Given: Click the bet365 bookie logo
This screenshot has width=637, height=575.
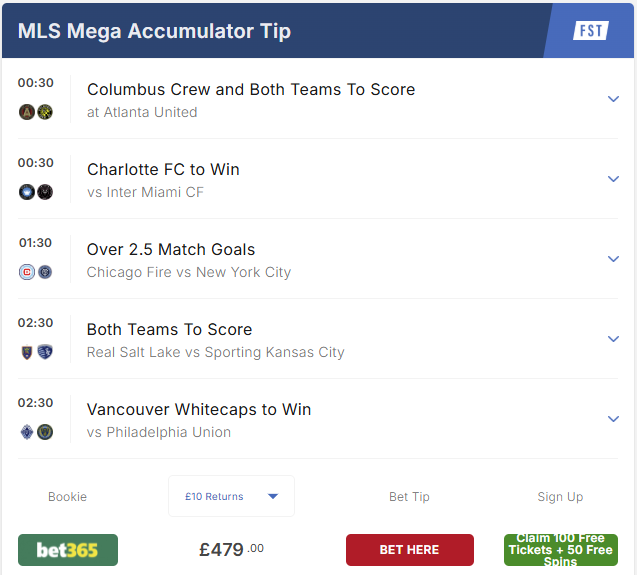Looking at the screenshot, I should pos(68,550).
